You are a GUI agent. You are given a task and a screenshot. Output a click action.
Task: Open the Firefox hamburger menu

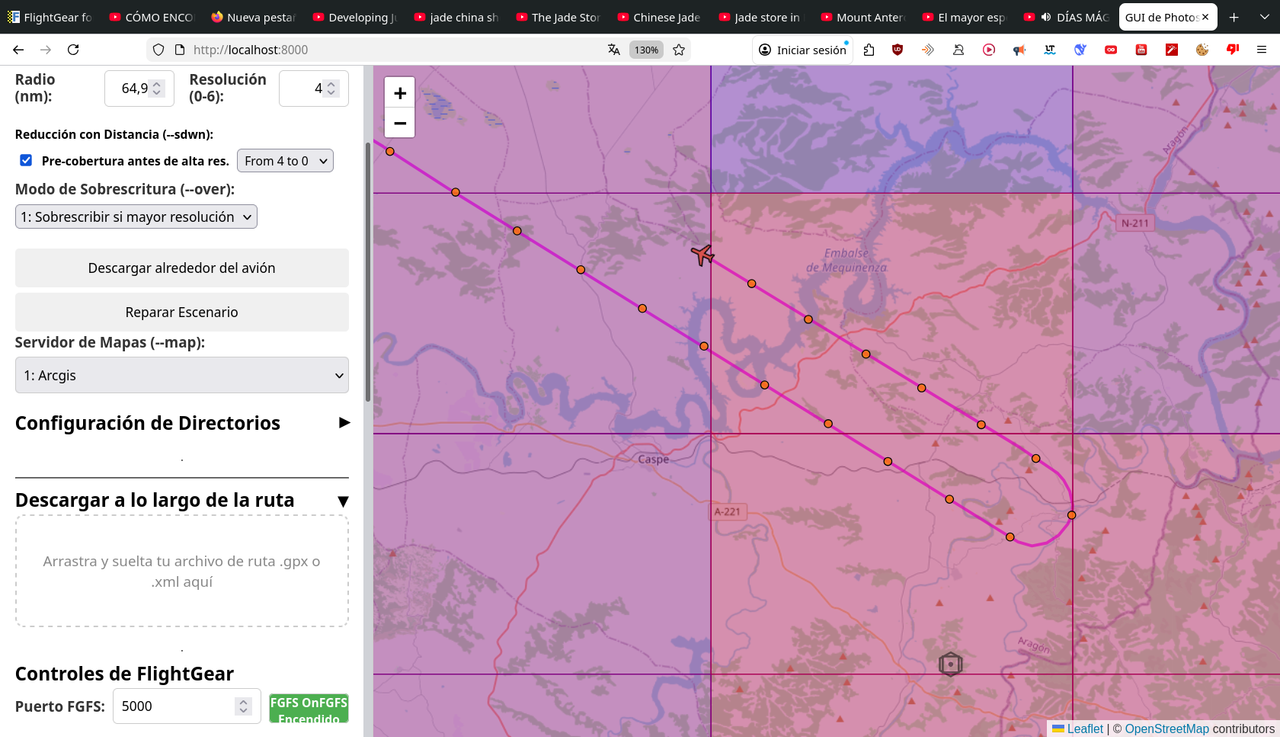tap(1261, 50)
